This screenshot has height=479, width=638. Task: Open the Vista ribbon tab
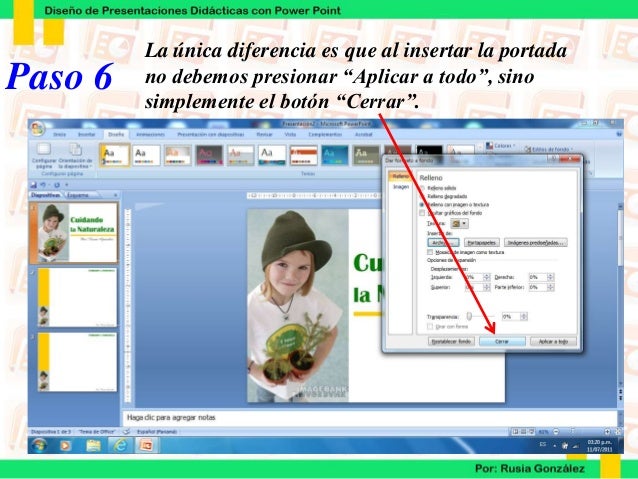tap(290, 134)
